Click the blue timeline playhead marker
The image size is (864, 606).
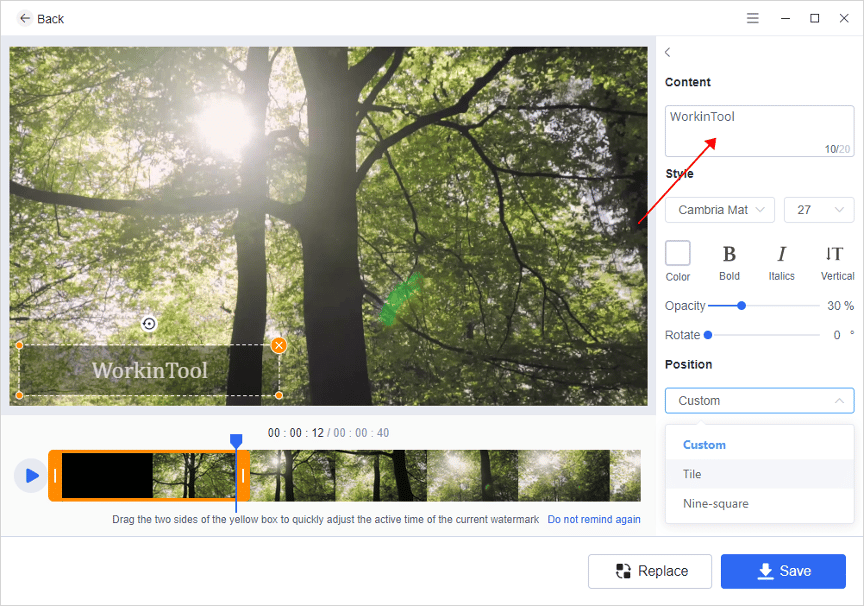coord(236,440)
